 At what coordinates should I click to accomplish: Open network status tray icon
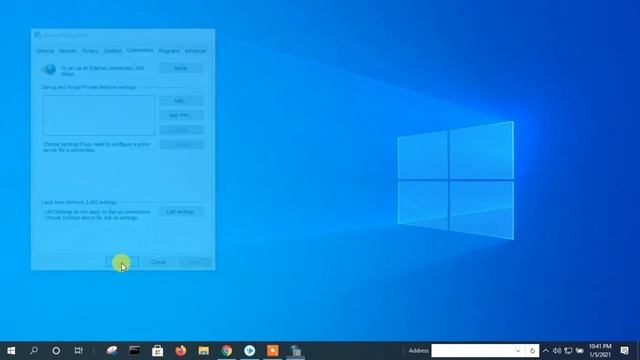[568, 351]
